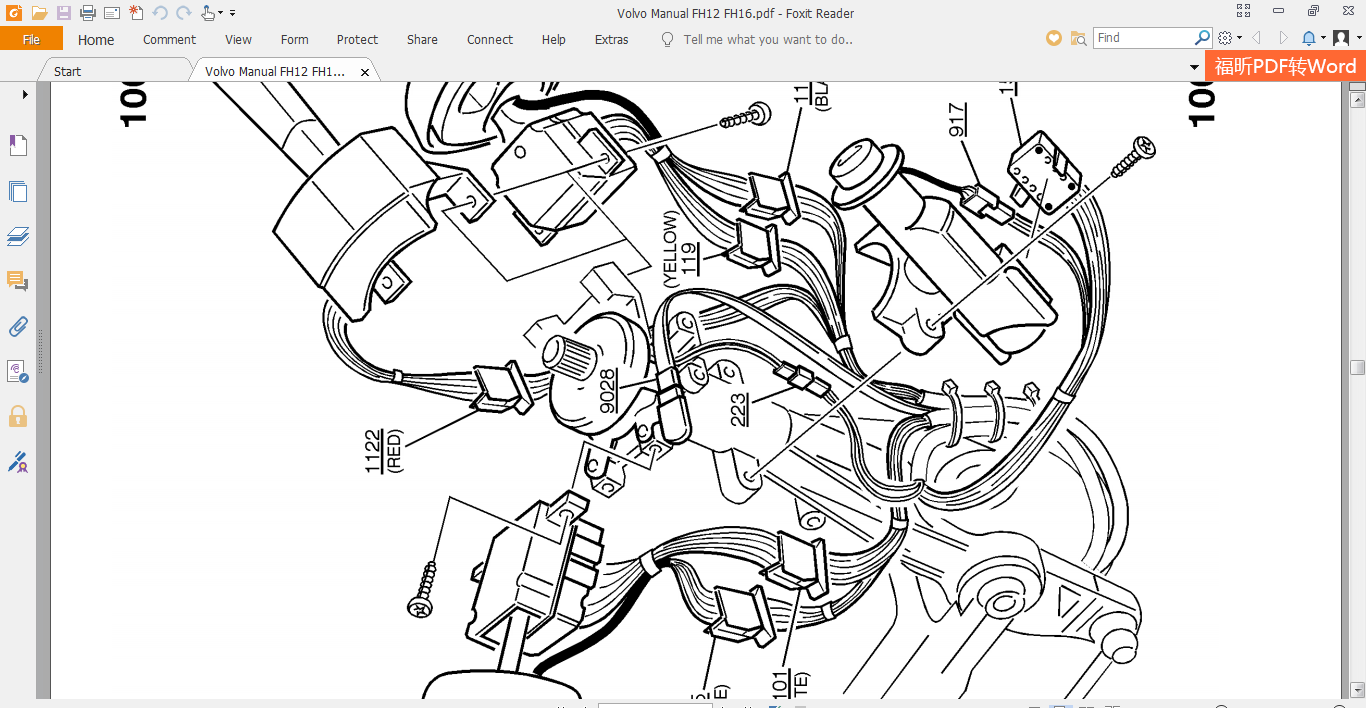Restore down the Foxit Reader window
1366x708 pixels.
coord(1313,11)
